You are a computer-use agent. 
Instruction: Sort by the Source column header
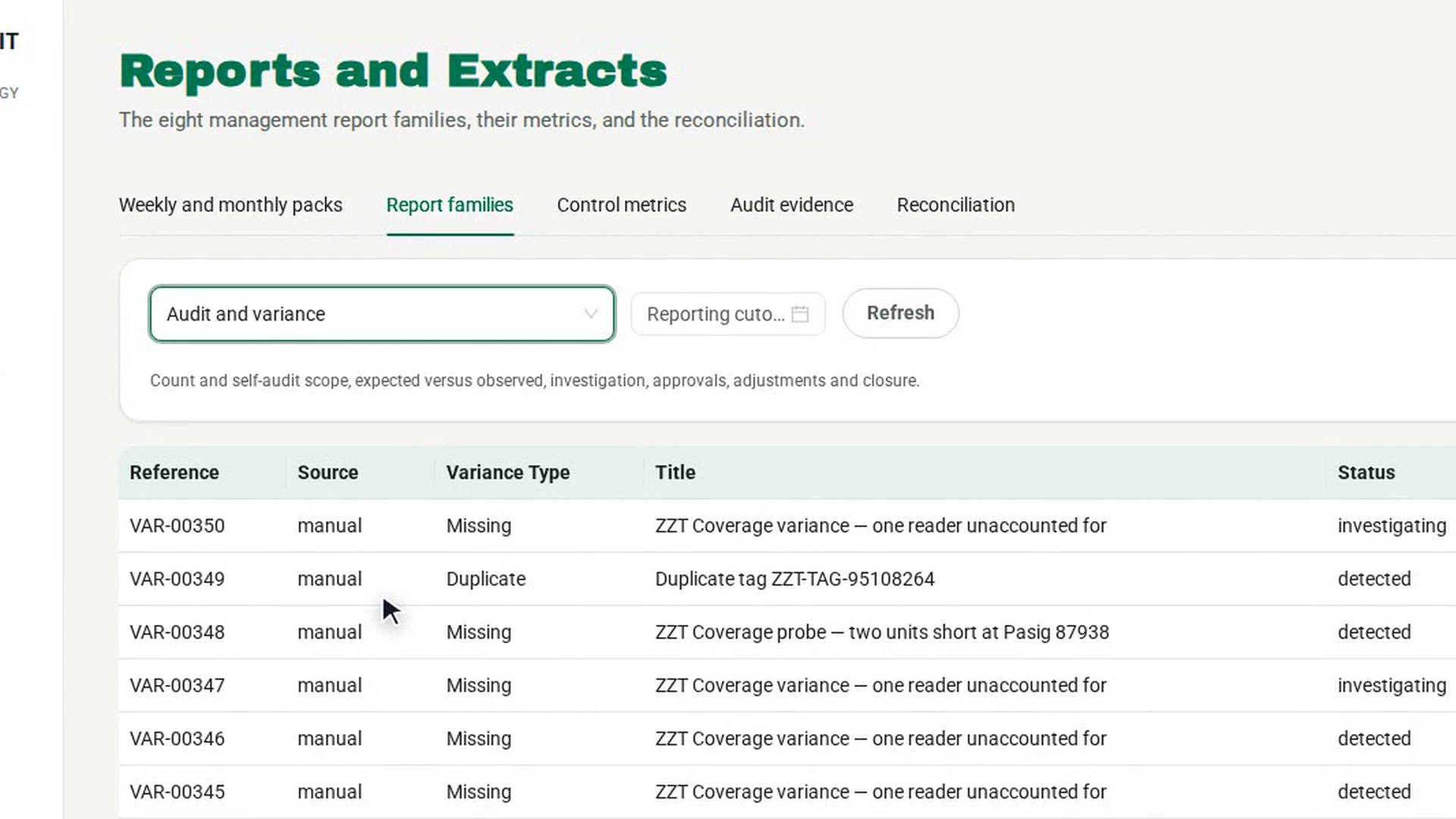coord(328,472)
